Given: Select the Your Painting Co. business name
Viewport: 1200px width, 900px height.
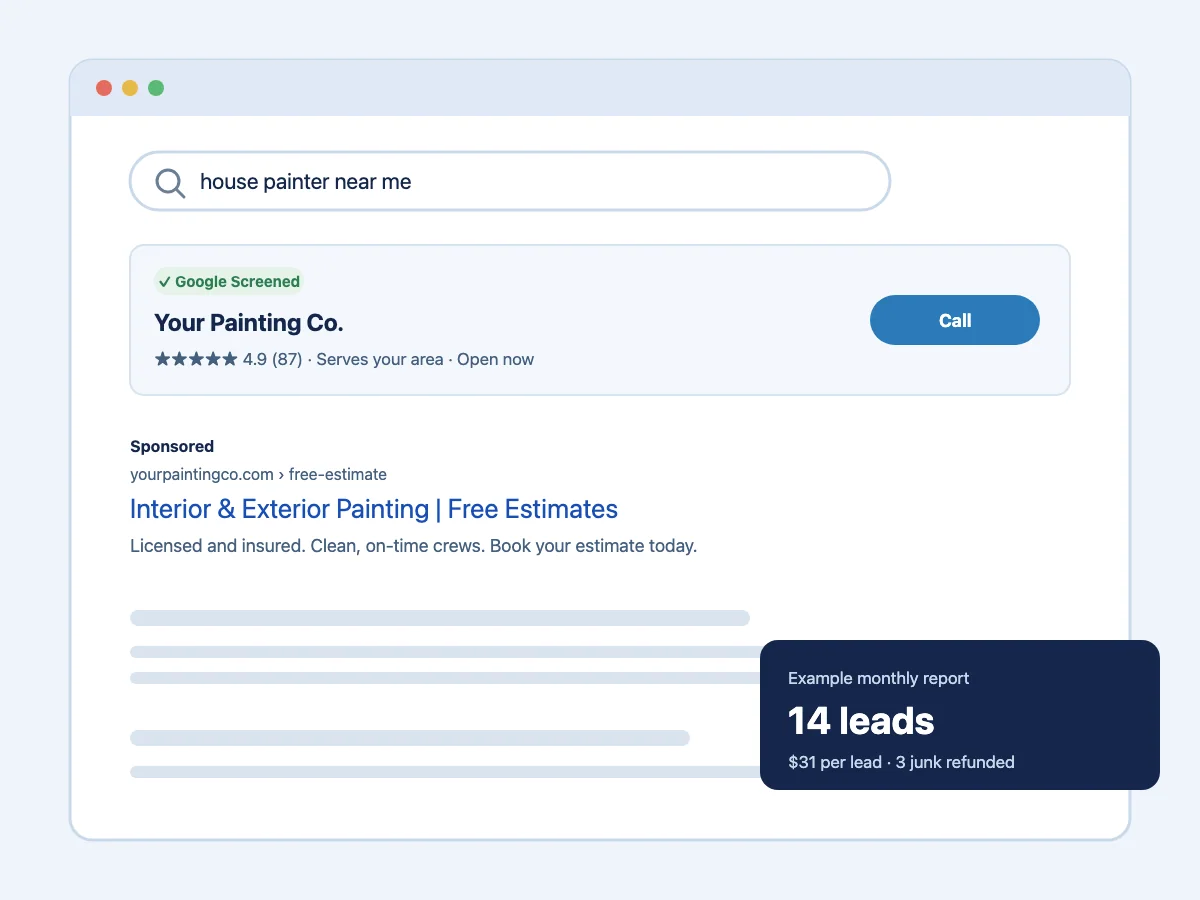Looking at the screenshot, I should pyautogui.click(x=249, y=323).
